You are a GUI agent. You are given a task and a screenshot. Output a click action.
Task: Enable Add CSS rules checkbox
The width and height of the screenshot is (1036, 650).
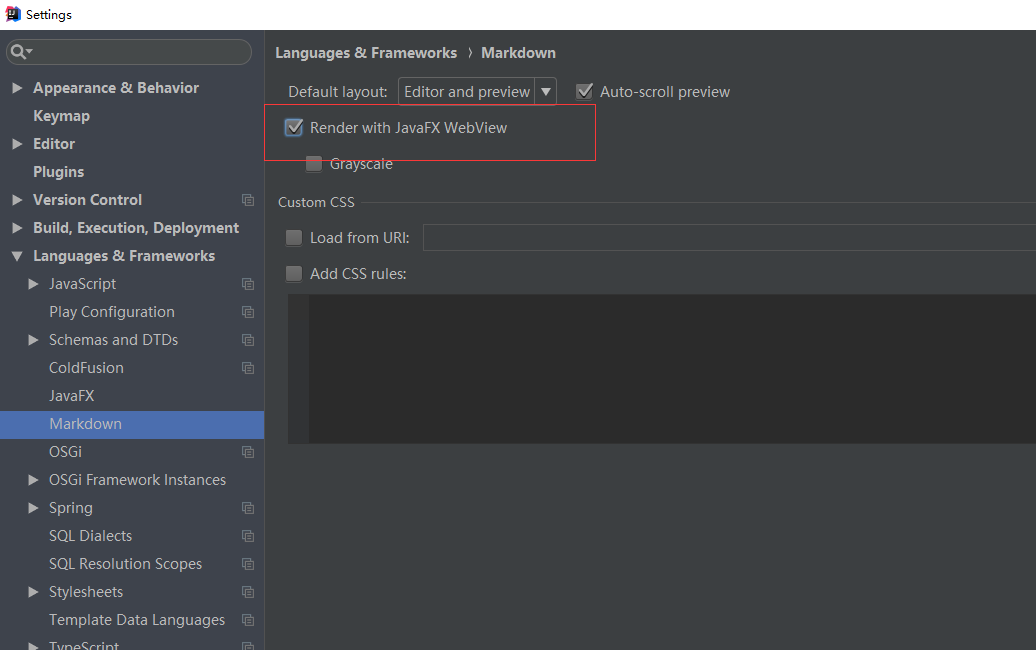(294, 273)
